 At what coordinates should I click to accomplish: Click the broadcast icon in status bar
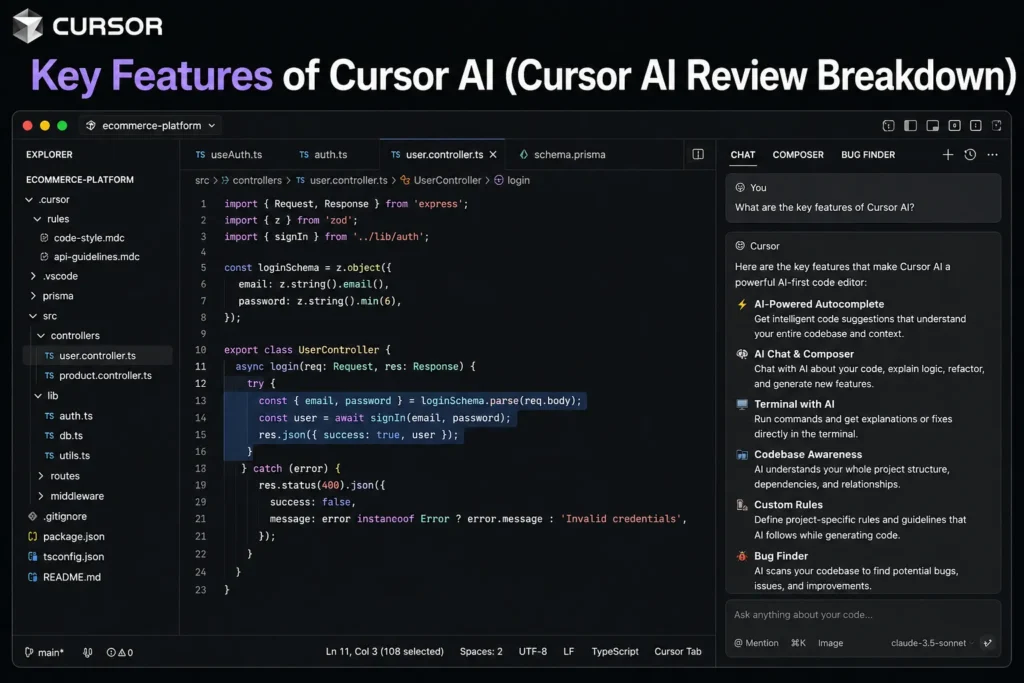[88, 652]
